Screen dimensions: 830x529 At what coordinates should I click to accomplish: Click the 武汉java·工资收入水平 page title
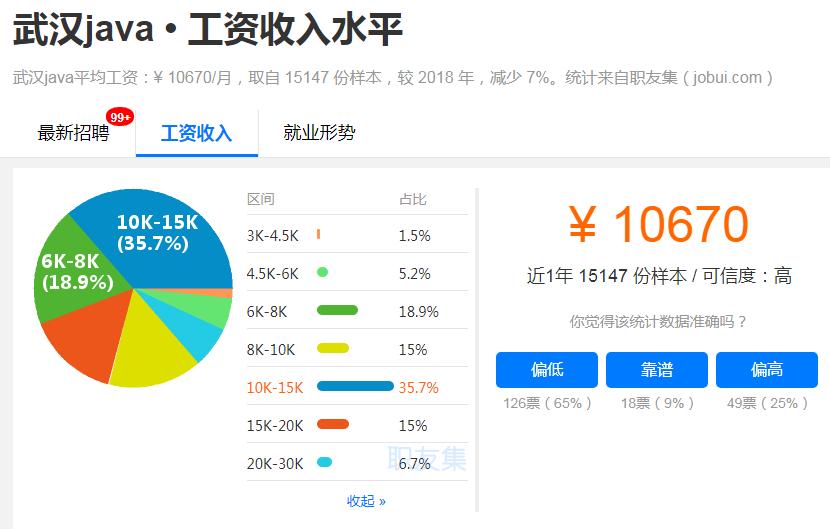[x=208, y=30]
